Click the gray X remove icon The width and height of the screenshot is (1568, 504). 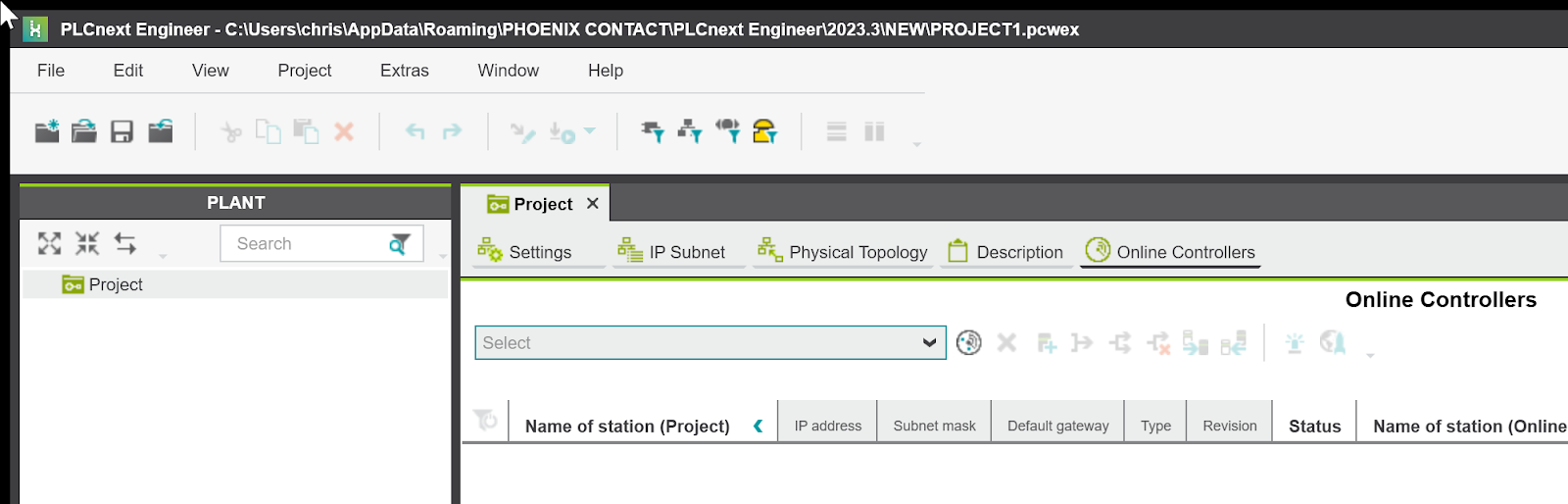(1006, 342)
